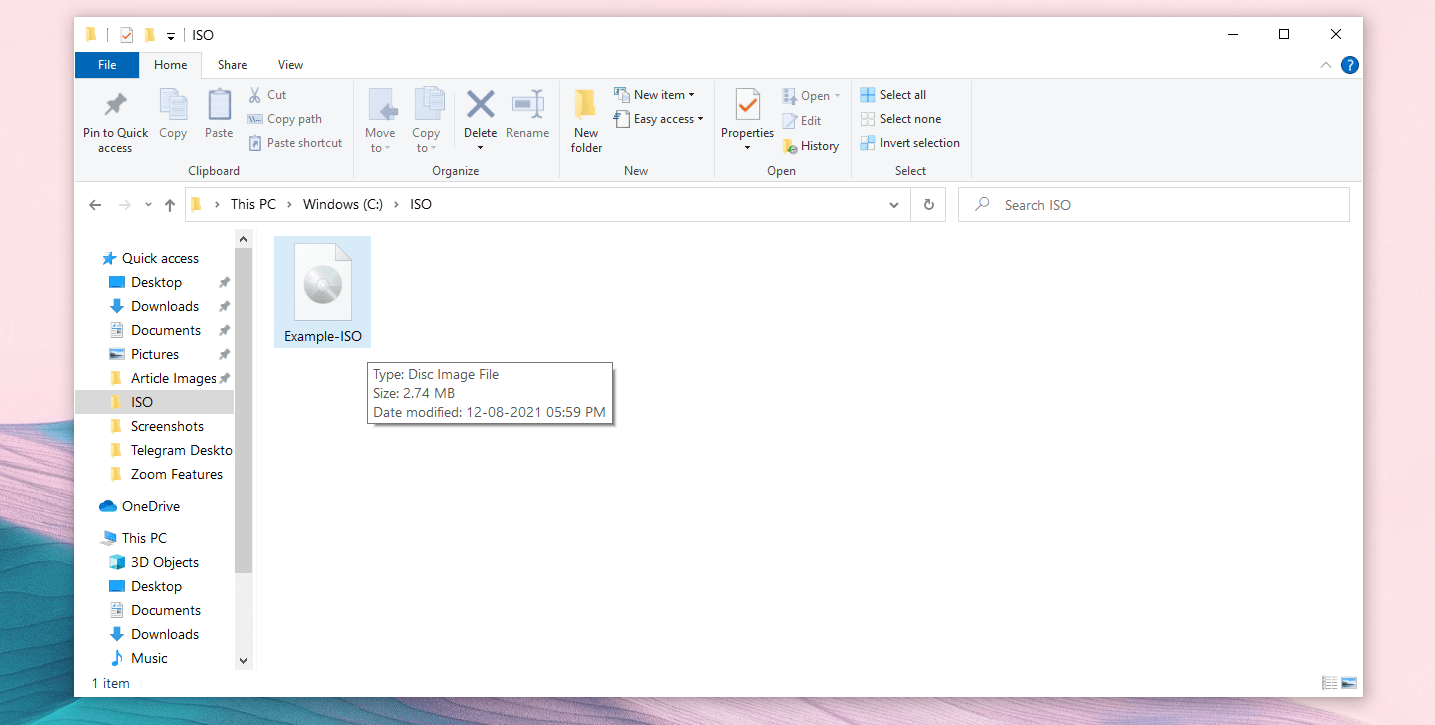Open the Move to dropdown
Image resolution: width=1435 pixels, height=725 pixels.
coord(380,121)
